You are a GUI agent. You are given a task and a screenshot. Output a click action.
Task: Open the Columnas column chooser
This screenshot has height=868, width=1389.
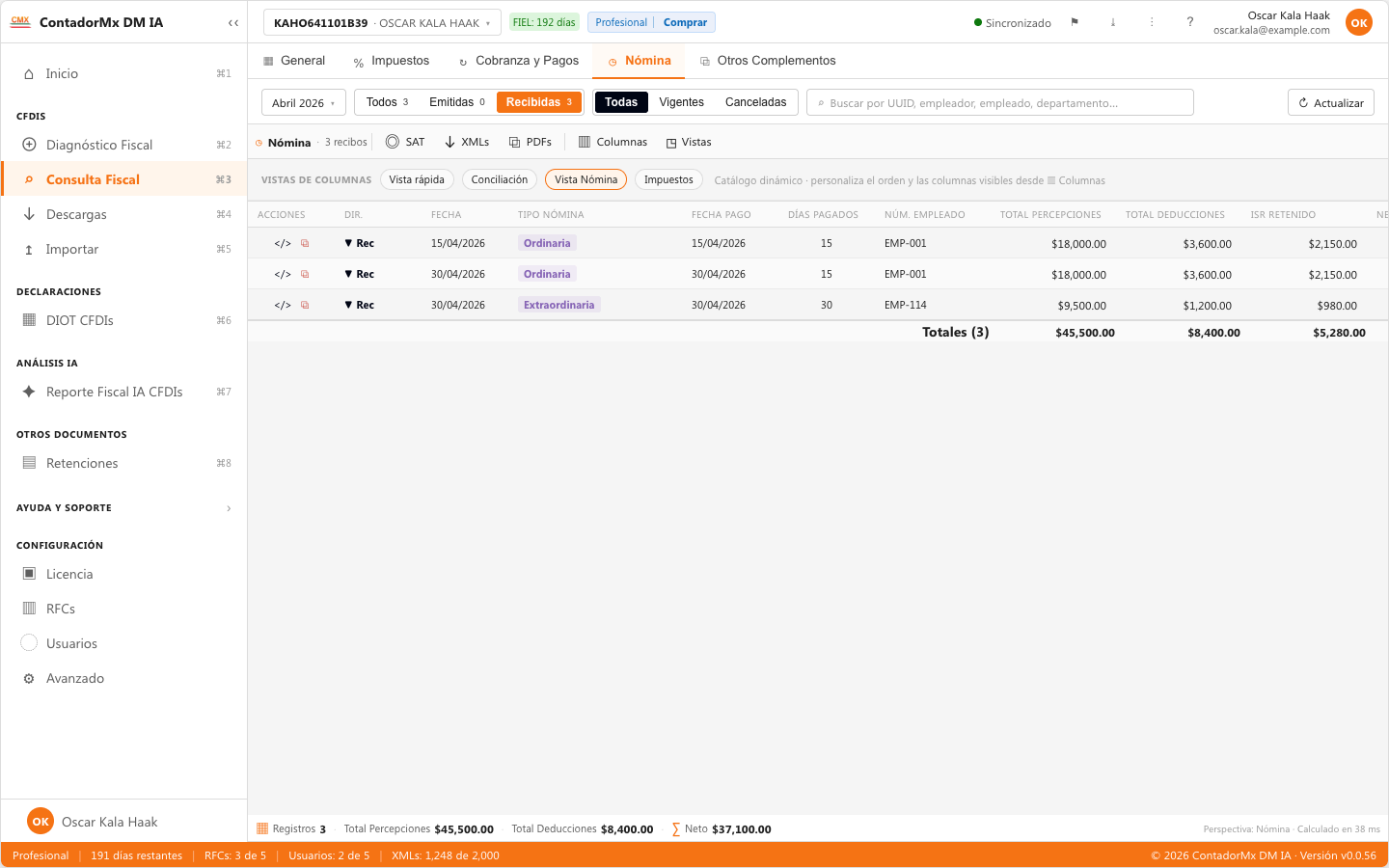pos(613,142)
